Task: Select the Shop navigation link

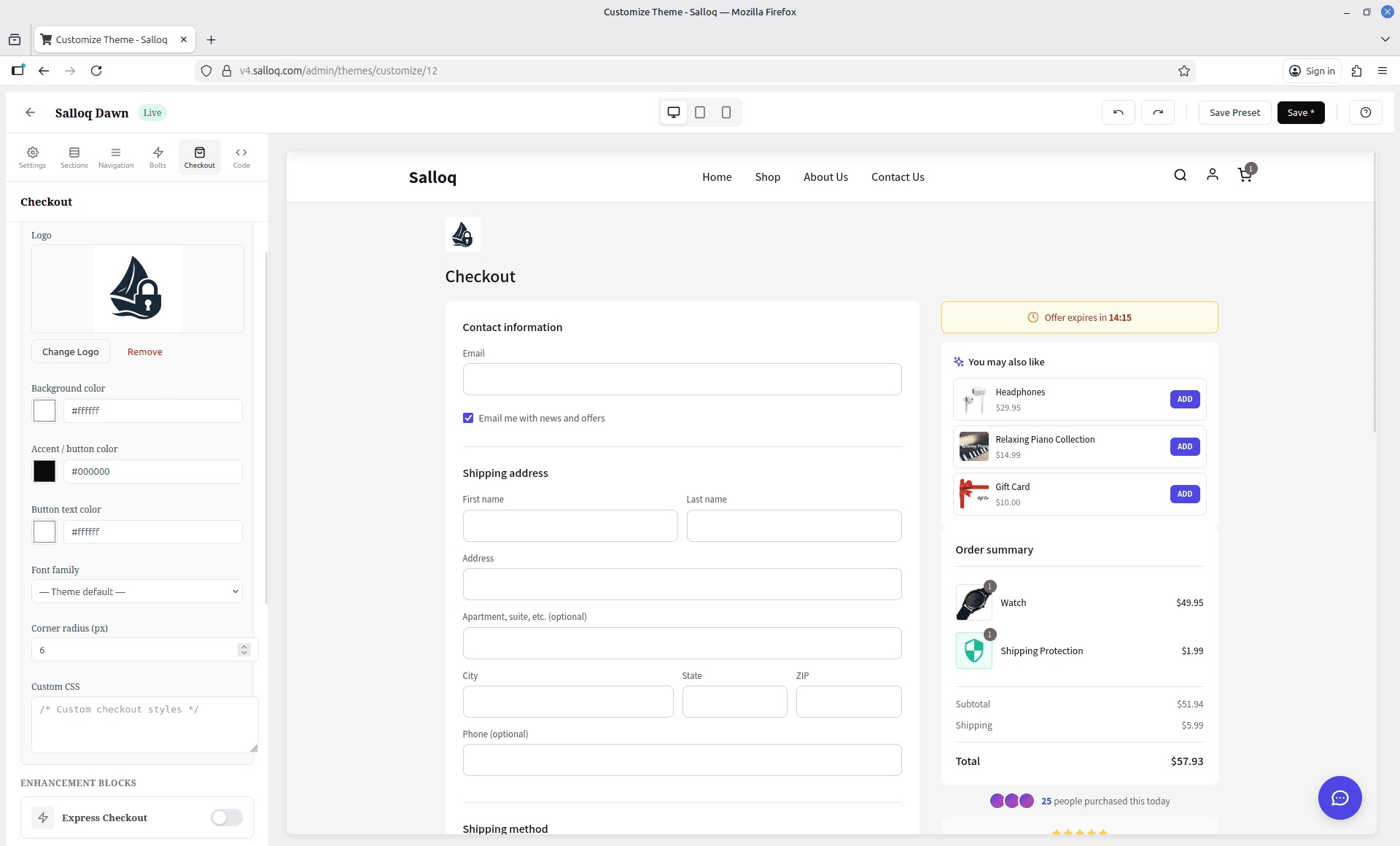Action: pyautogui.click(x=767, y=176)
